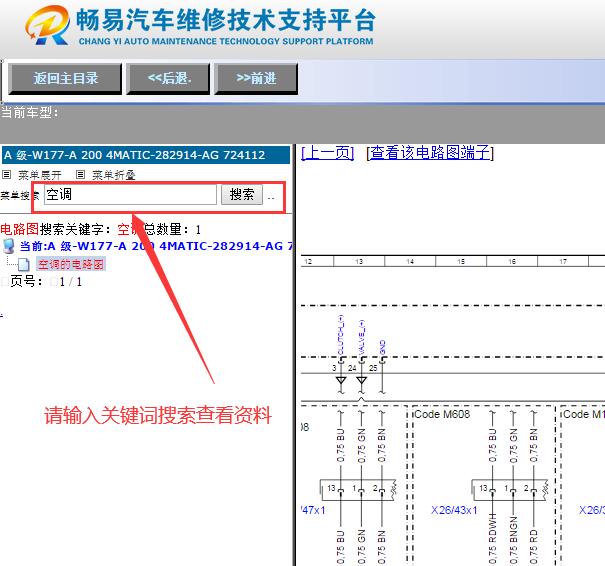This screenshot has height=566, width=605.
Task: Click the 当前车型 label
Action: click(x=30, y=113)
